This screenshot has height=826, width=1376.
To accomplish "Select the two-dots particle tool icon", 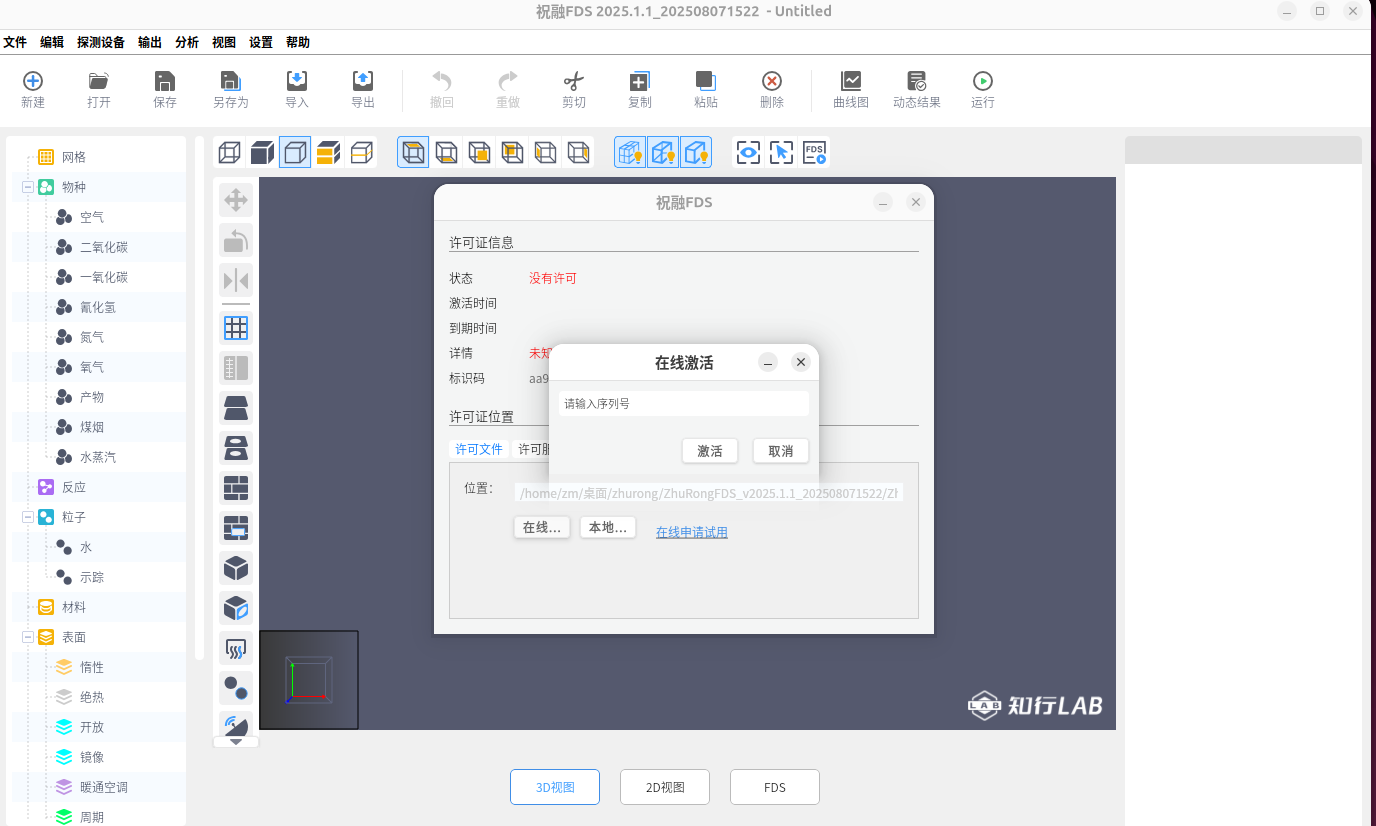I will 236,688.
